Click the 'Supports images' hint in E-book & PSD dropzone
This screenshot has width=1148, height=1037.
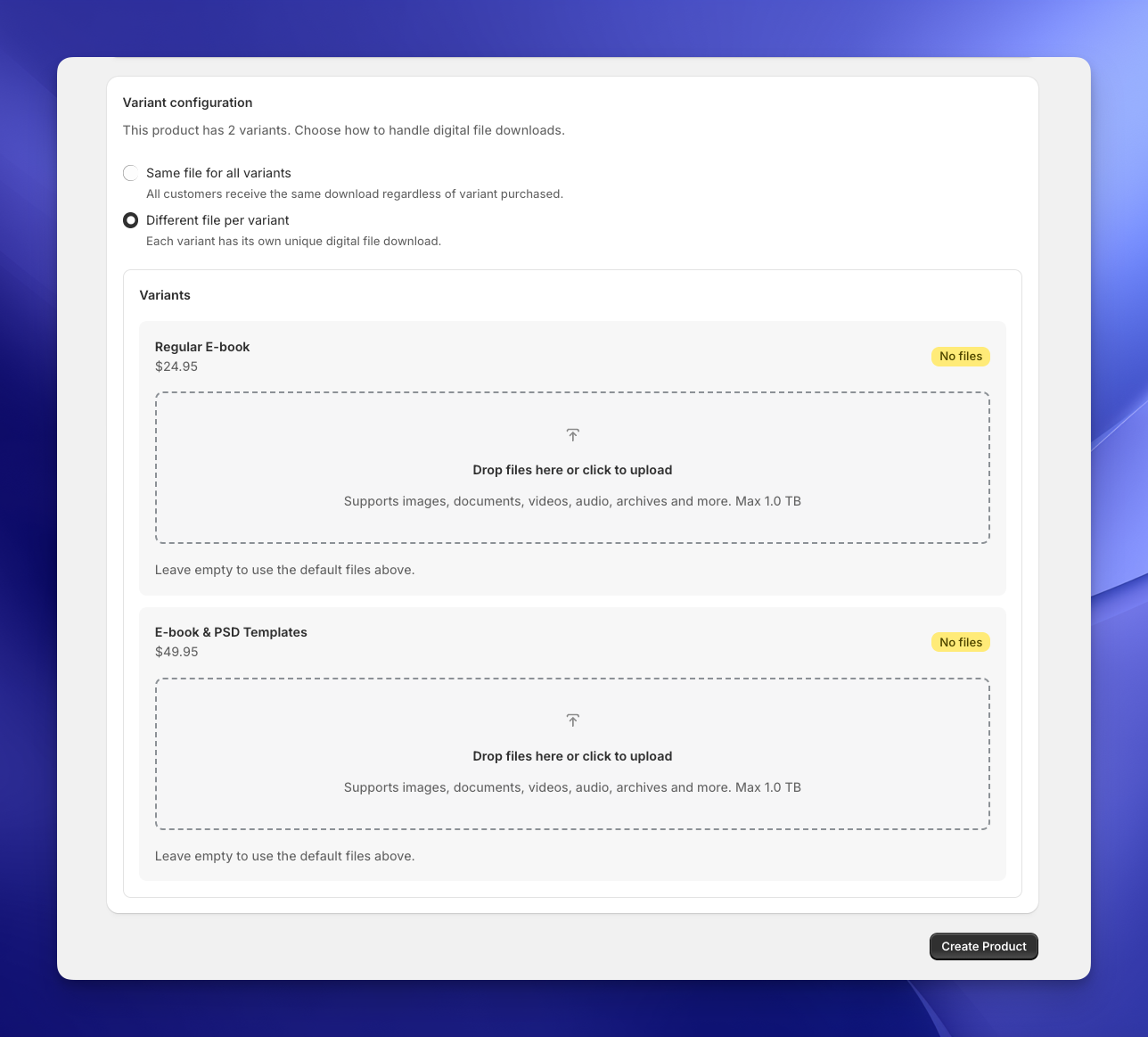[x=572, y=787]
